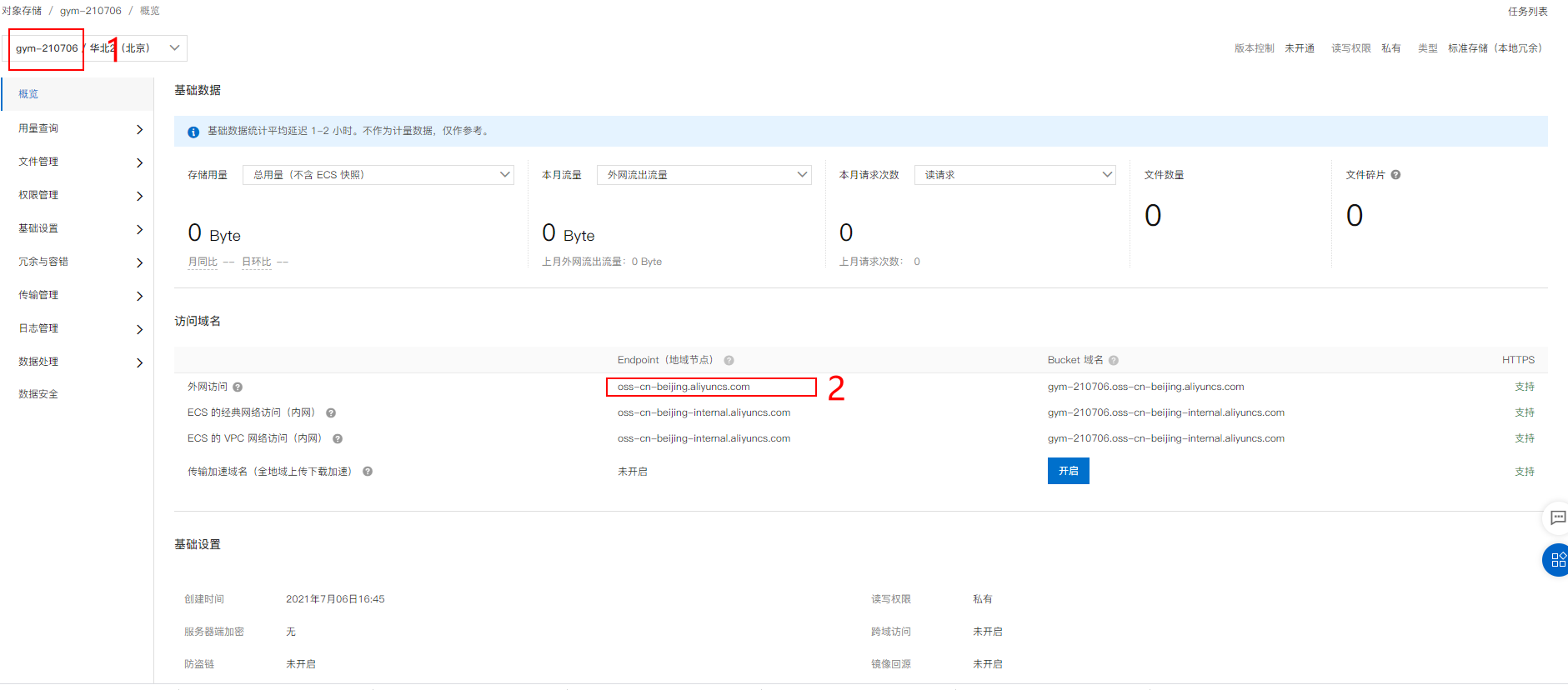The height and width of the screenshot is (690, 1568).
Task: Click creation time 2021年7月06日16:45
Action: point(335,599)
